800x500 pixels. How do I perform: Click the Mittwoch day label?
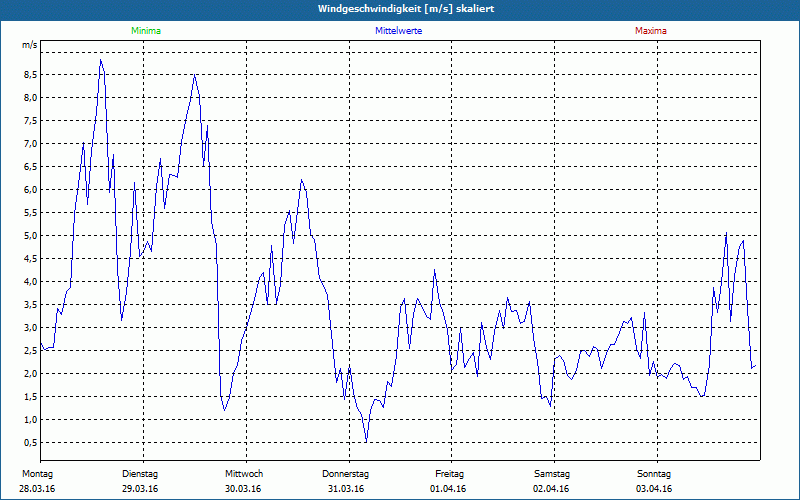click(x=244, y=474)
